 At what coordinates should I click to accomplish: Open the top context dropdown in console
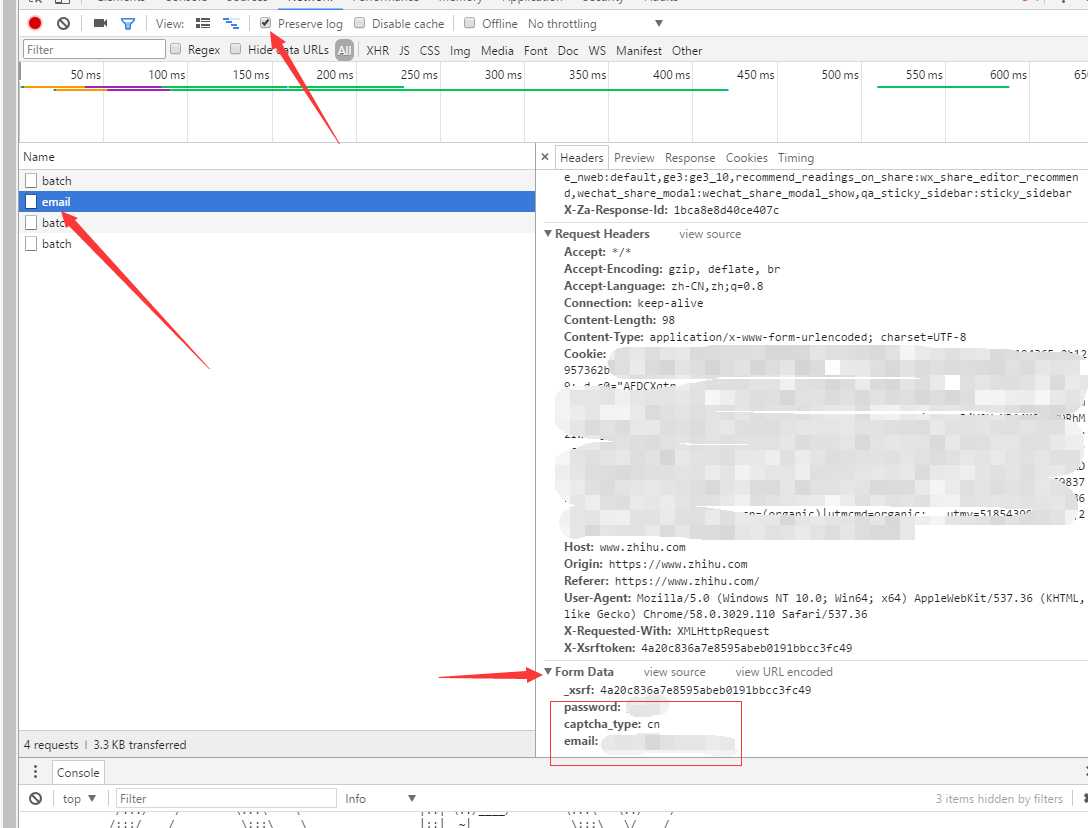(79, 798)
